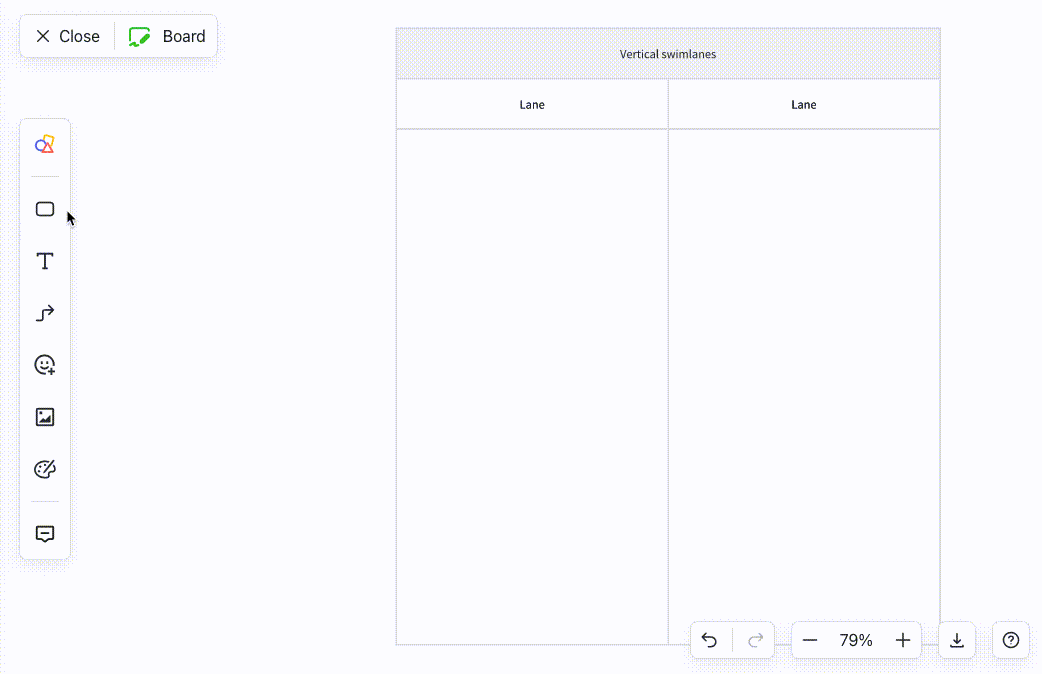The width and height of the screenshot is (1042, 674).
Task: Undo the last action
Action: pos(710,640)
